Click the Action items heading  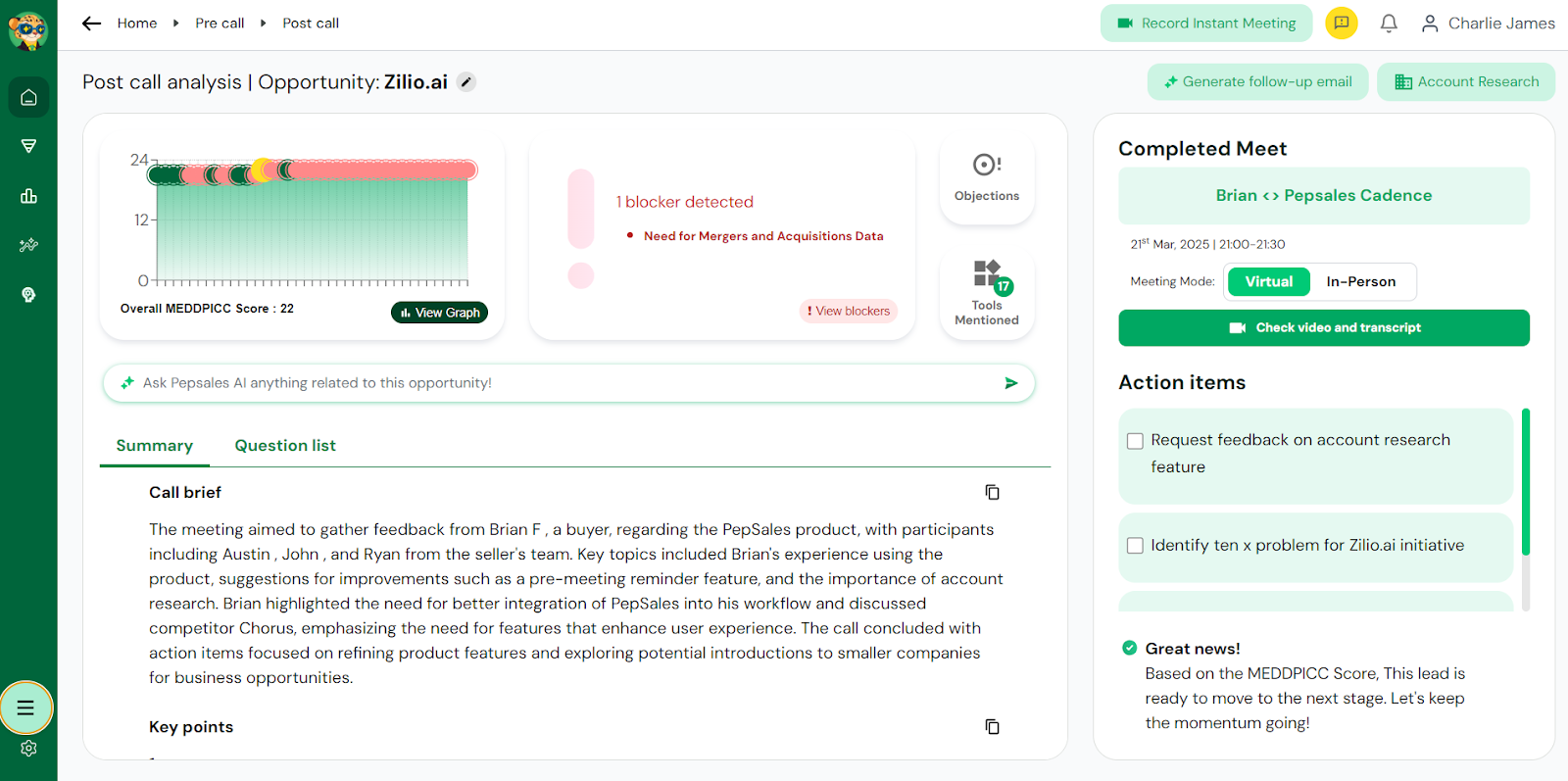(1182, 383)
